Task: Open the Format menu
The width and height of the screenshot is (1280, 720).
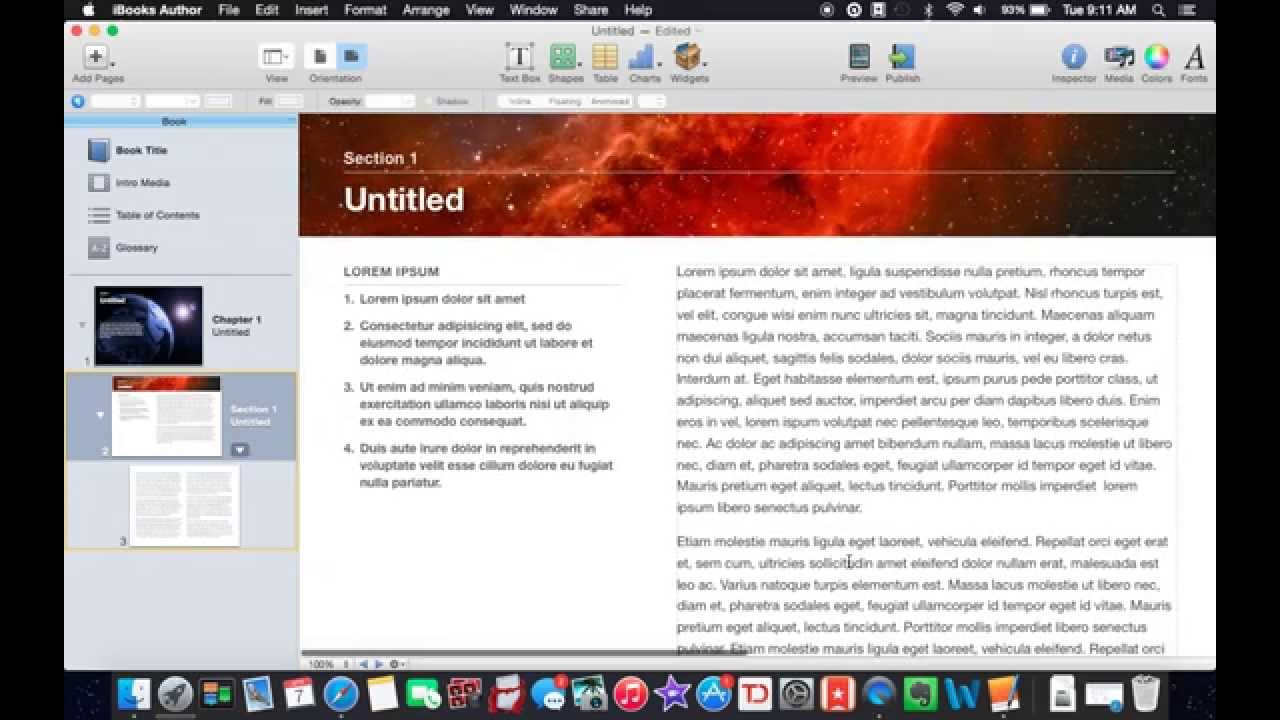Action: tap(365, 10)
